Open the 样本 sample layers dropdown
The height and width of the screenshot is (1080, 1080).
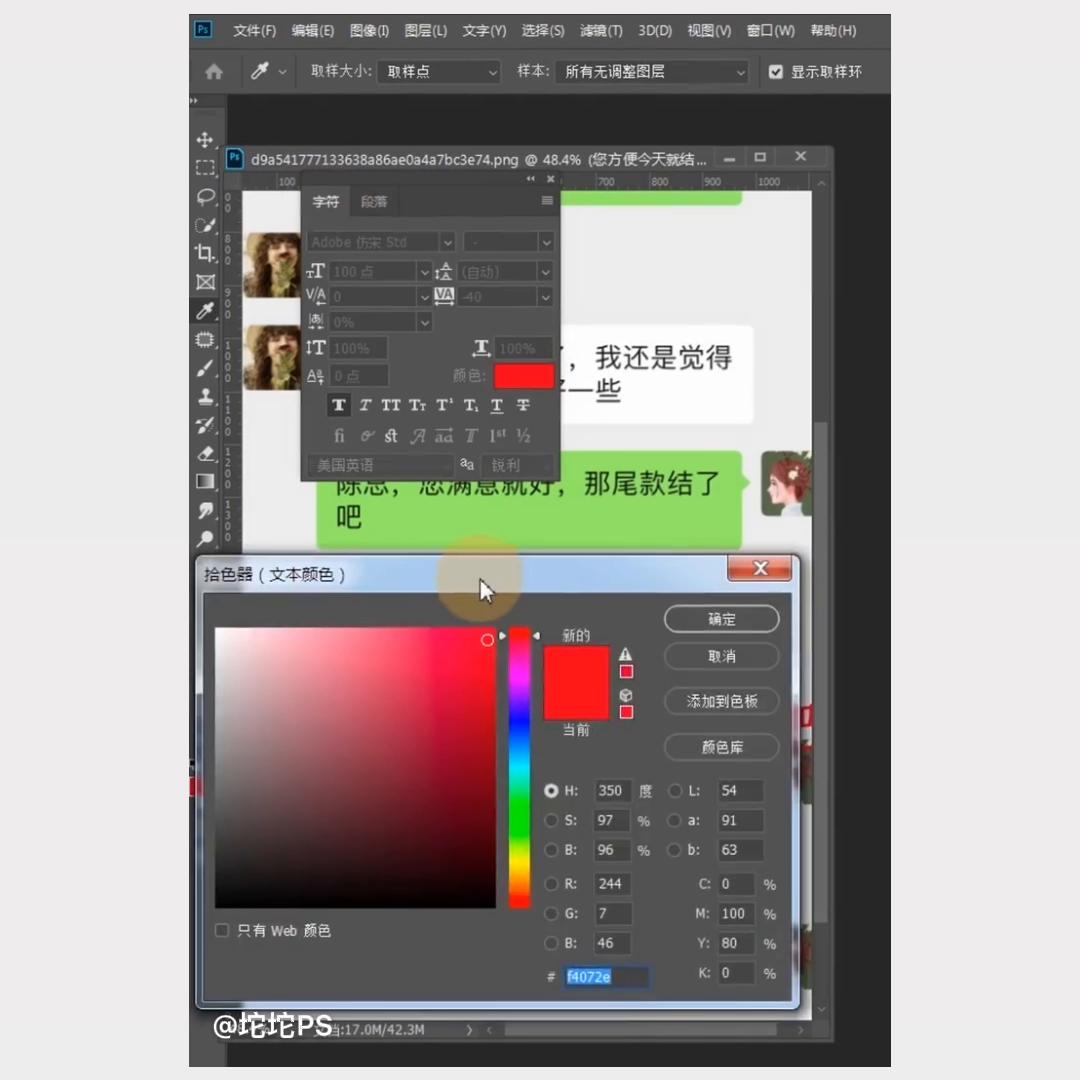[x=651, y=71]
